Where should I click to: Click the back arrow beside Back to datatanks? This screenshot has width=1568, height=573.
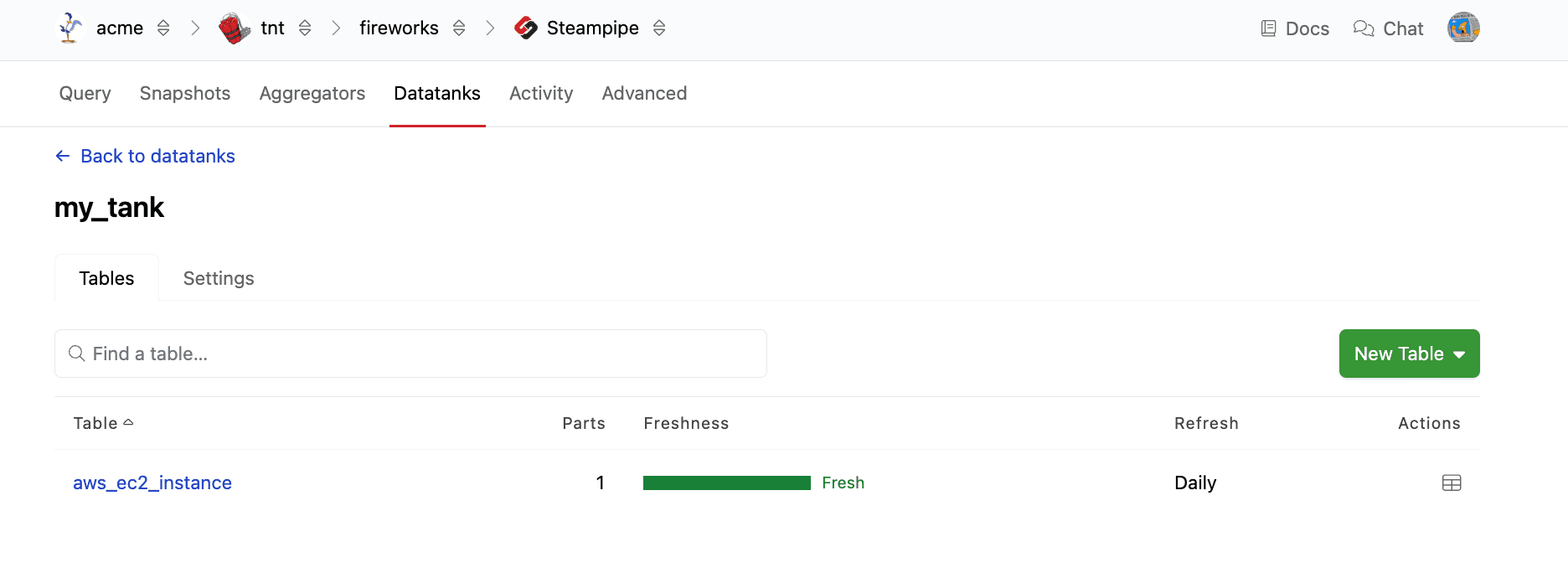point(63,156)
